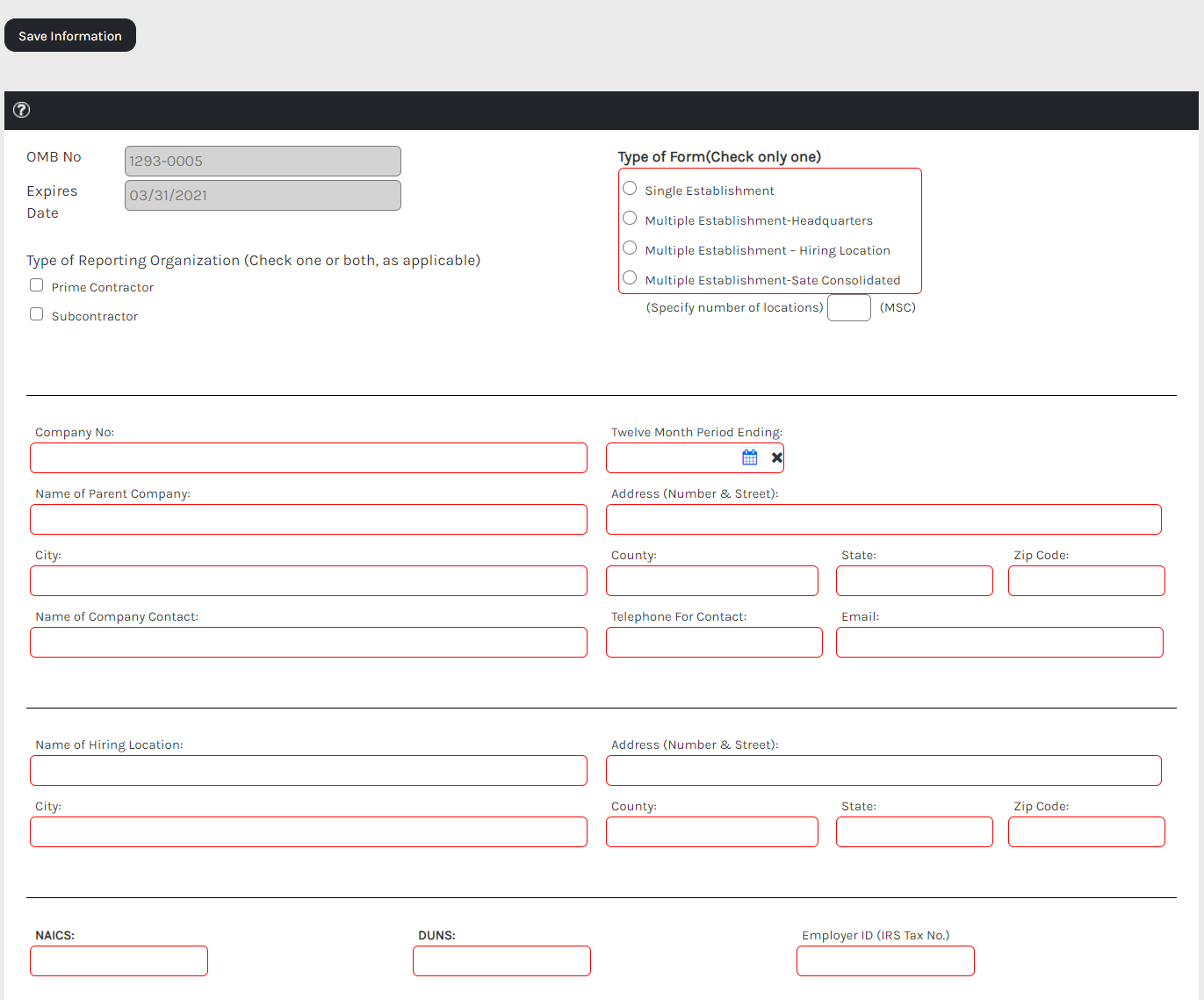Choose Multiple Establishment-Headquarters option
Image resolution: width=1204 pixels, height=1000 pixels.
pyautogui.click(x=630, y=219)
